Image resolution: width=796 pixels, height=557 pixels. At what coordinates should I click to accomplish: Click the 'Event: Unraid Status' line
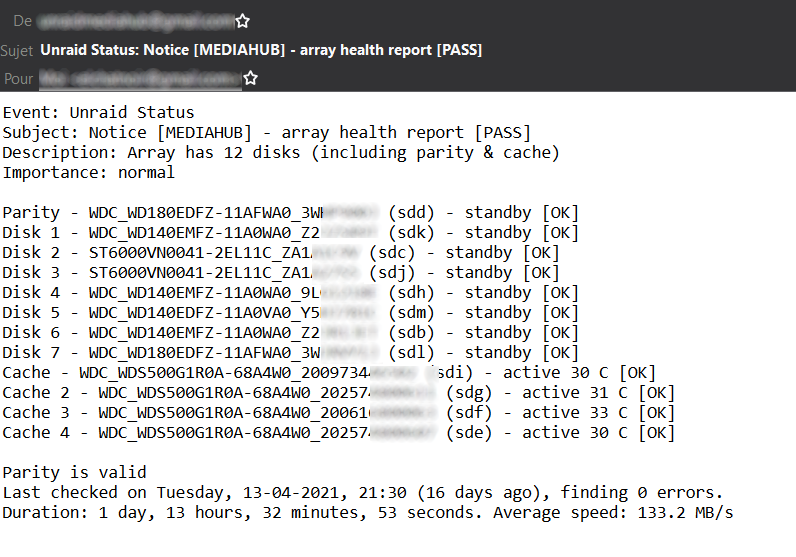(98, 113)
